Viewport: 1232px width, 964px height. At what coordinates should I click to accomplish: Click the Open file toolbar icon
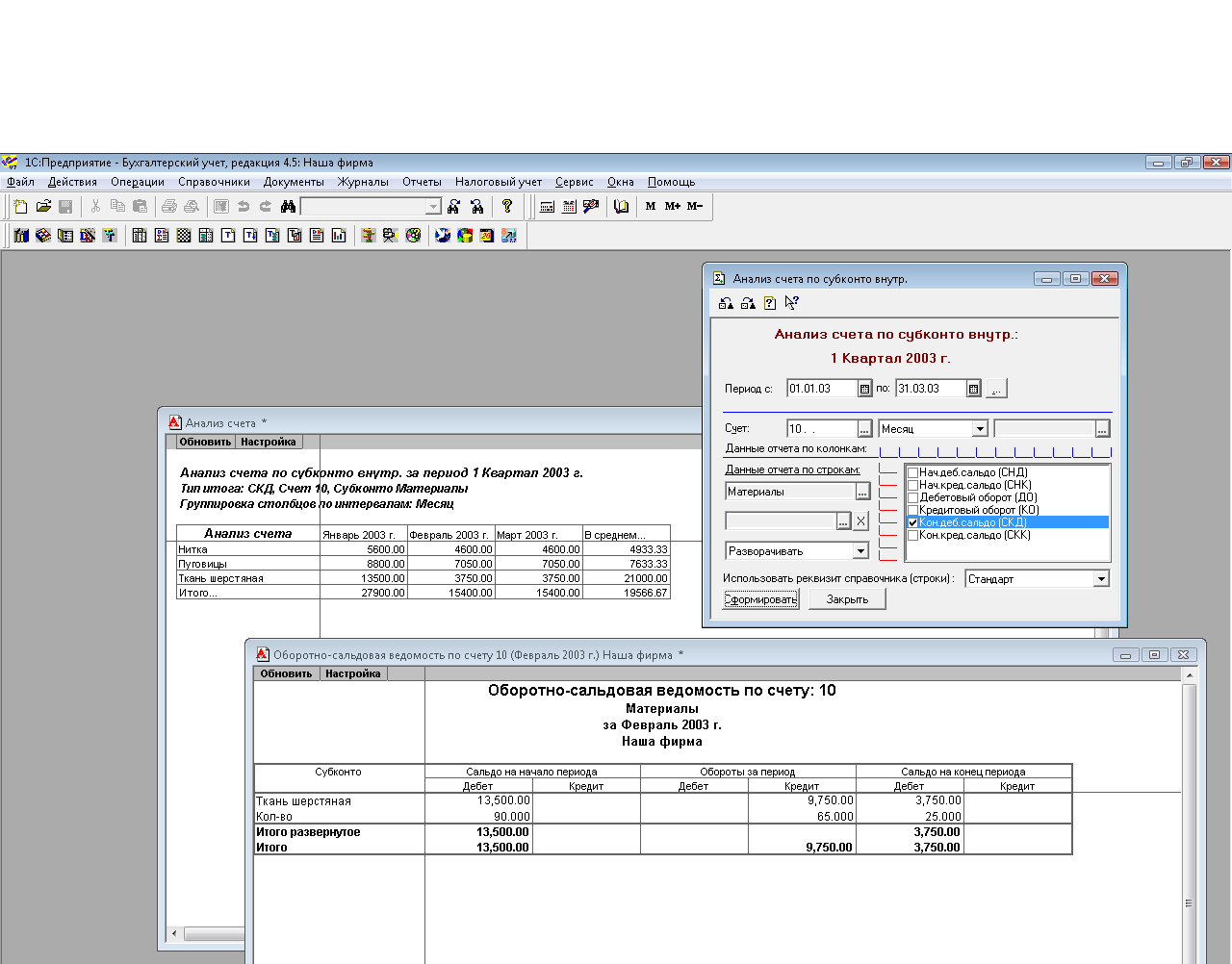pyautogui.click(x=43, y=206)
